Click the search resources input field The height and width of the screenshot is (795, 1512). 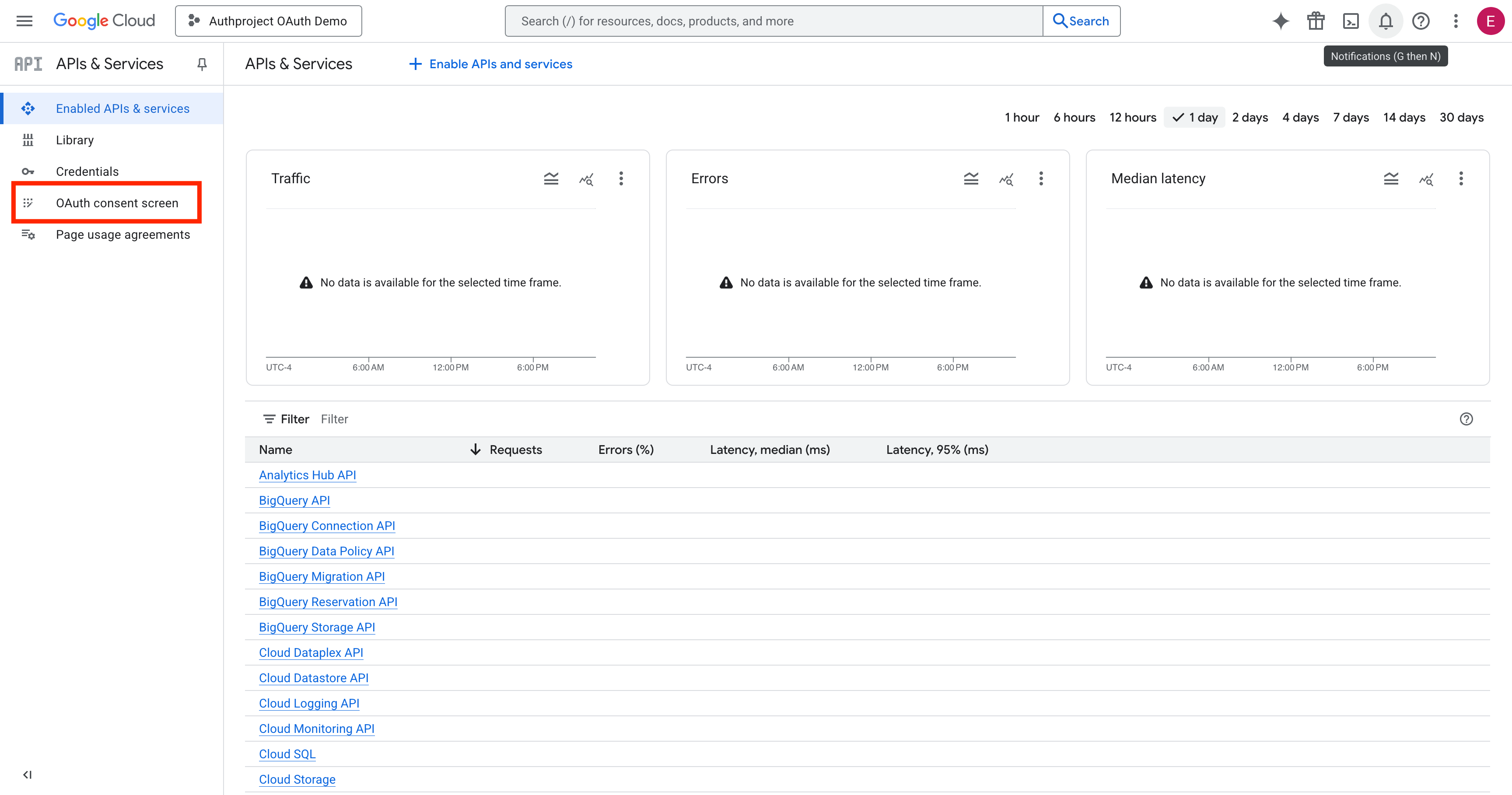[773, 21]
